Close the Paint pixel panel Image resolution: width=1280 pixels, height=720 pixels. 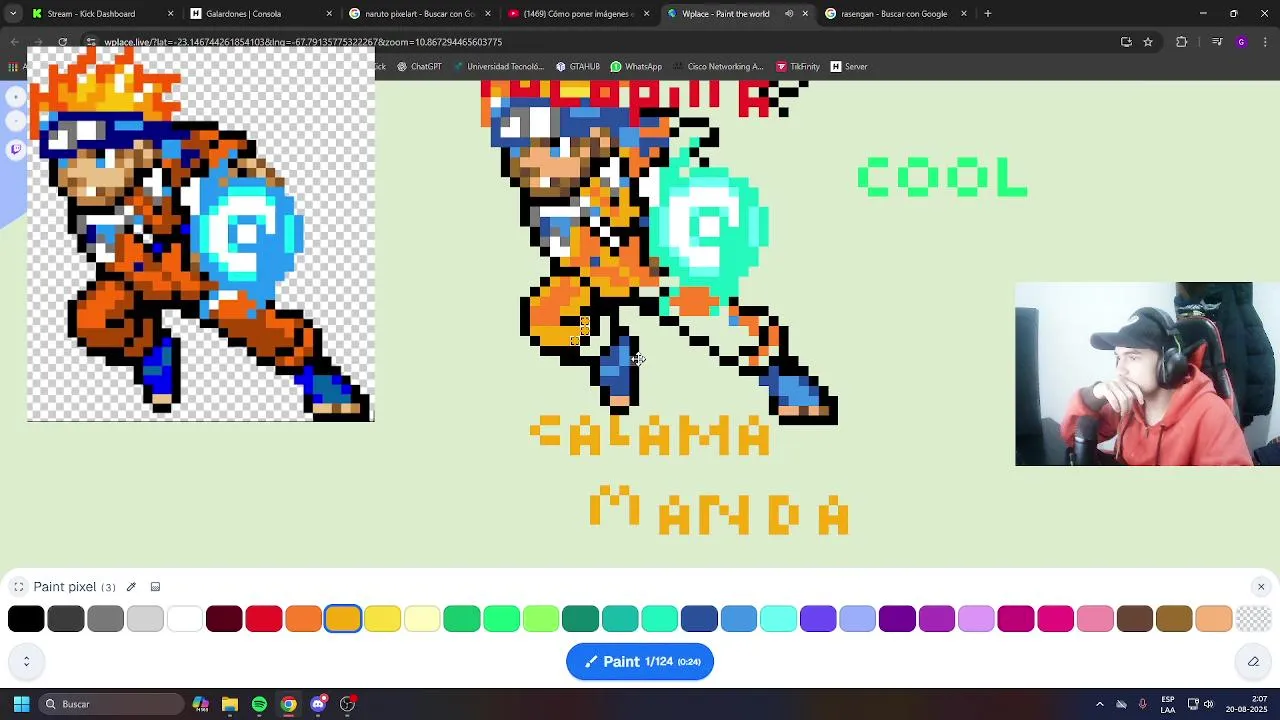tap(1261, 587)
